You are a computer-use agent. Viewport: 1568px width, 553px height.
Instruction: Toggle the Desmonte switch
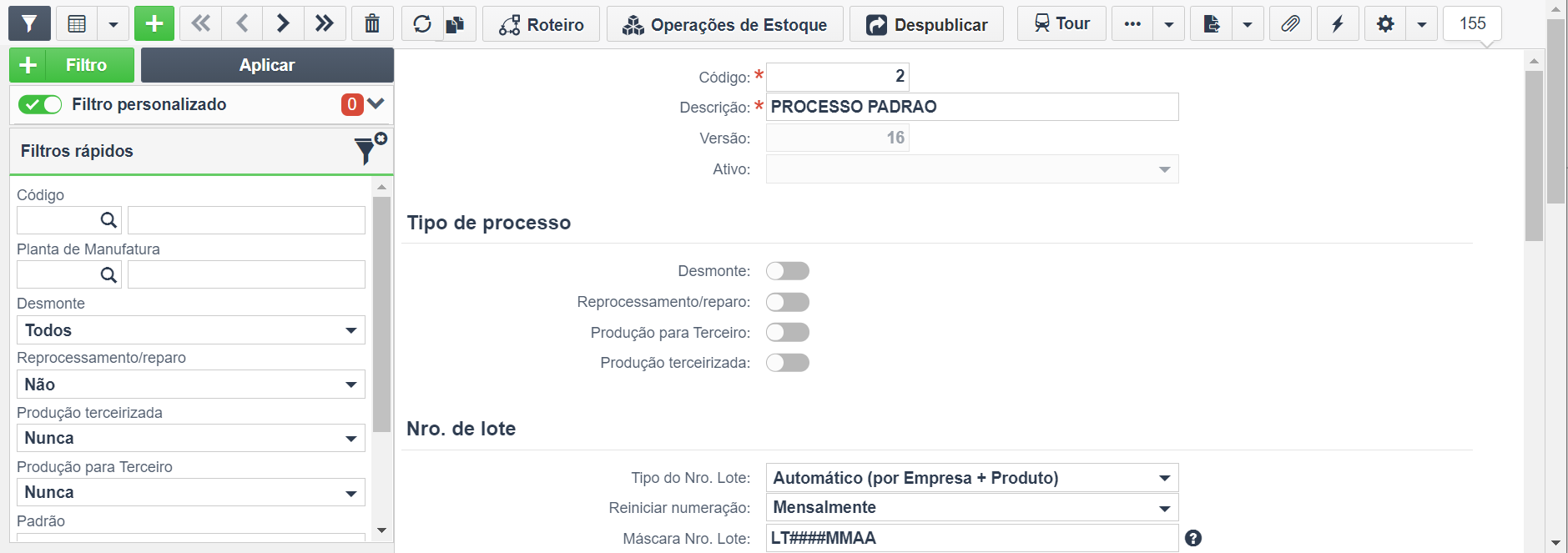[x=788, y=271]
